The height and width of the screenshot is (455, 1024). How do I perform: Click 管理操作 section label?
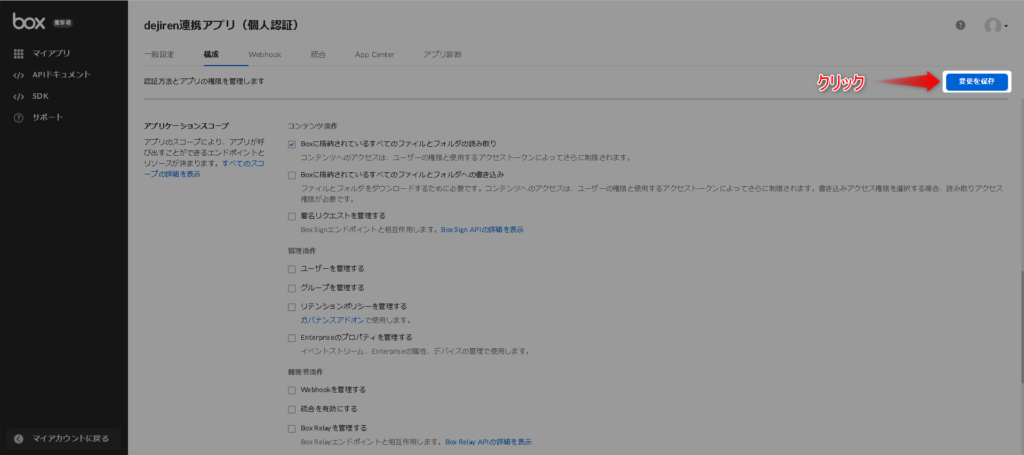click(x=300, y=251)
